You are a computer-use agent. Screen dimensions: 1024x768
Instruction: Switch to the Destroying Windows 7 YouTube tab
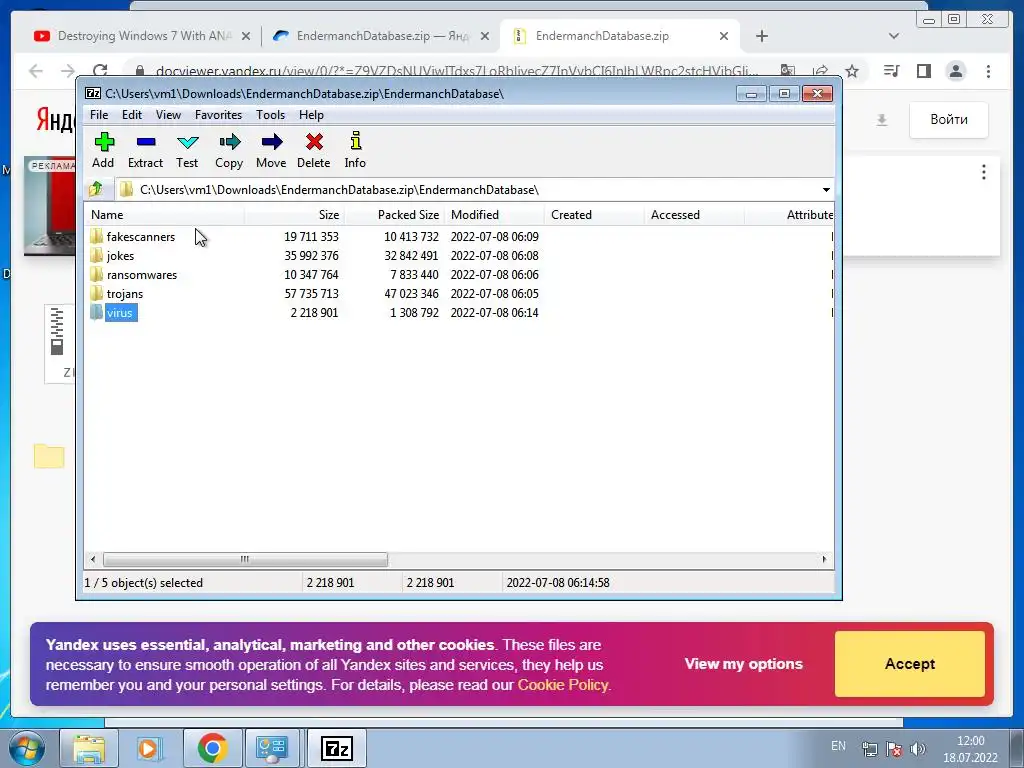click(x=142, y=36)
